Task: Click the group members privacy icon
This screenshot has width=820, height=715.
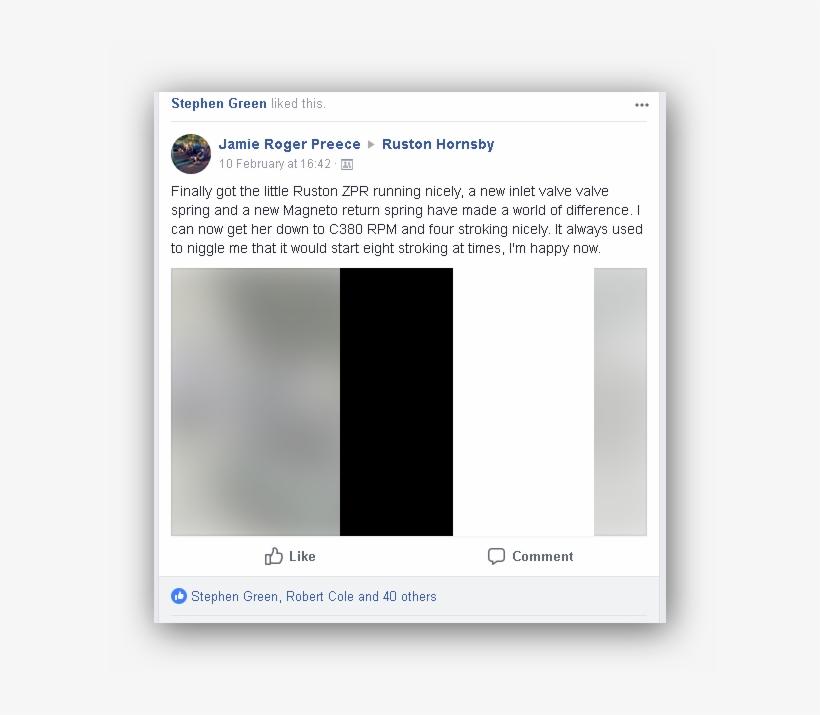Action: click(347, 165)
